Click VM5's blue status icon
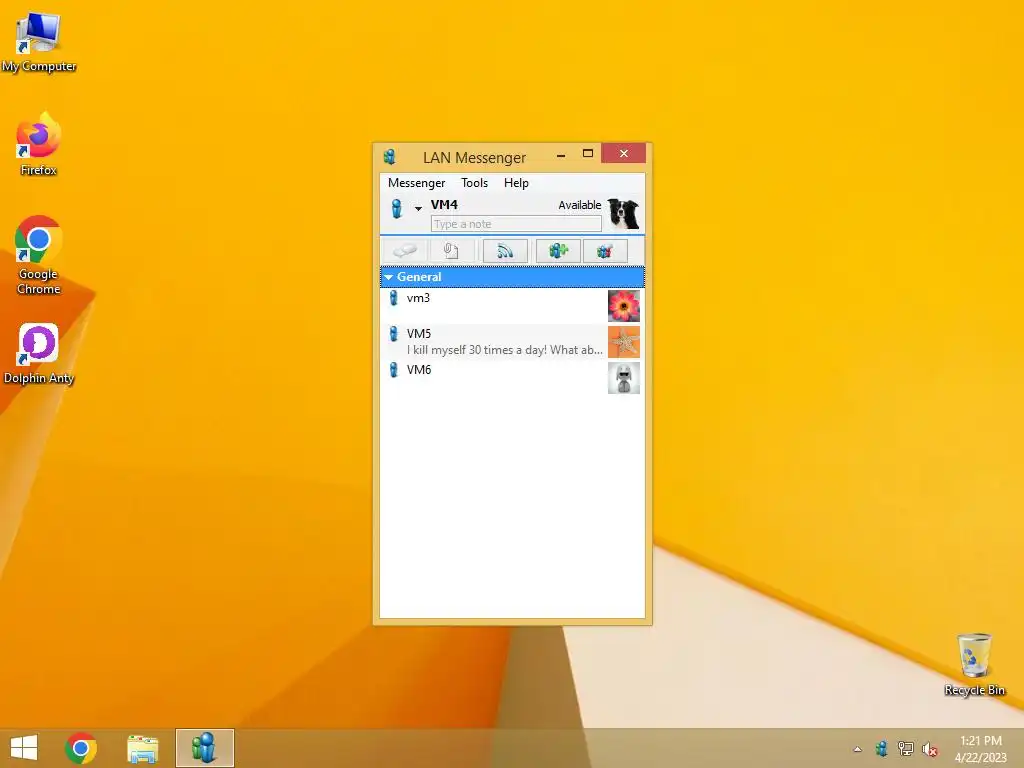1024x768 pixels. click(x=394, y=334)
